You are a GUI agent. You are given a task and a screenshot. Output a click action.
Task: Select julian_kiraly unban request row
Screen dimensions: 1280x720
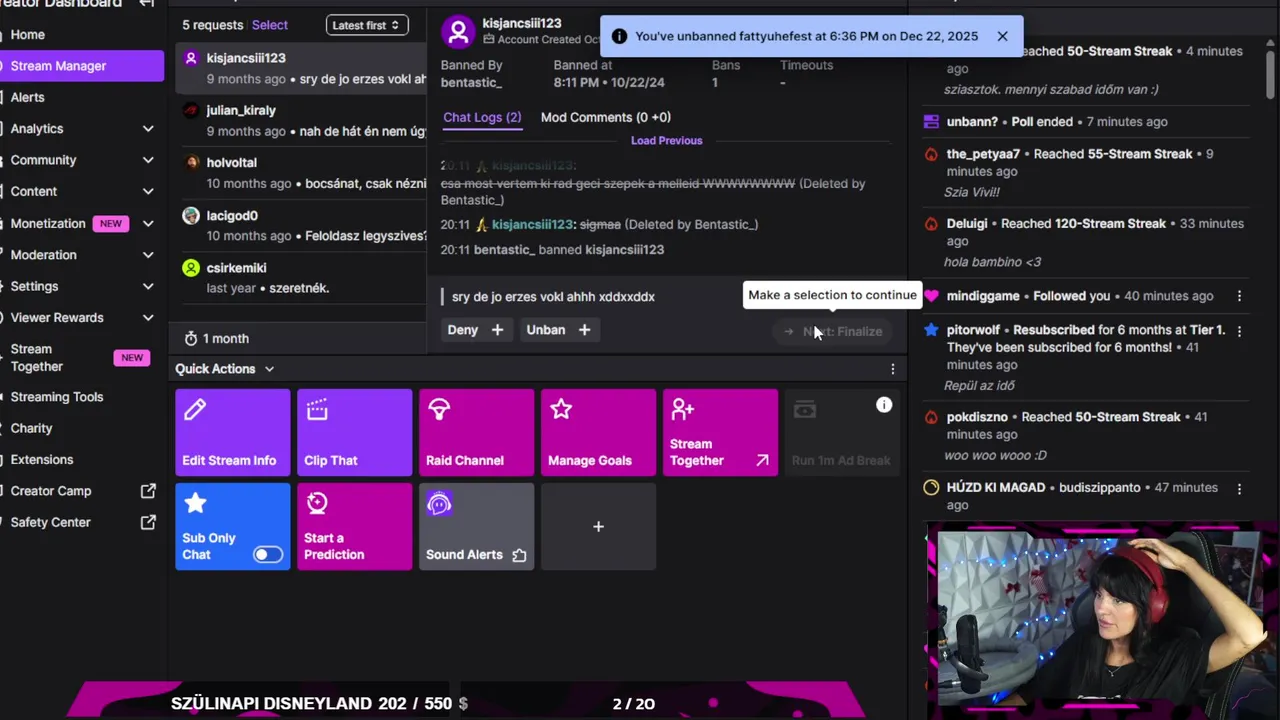click(x=301, y=120)
